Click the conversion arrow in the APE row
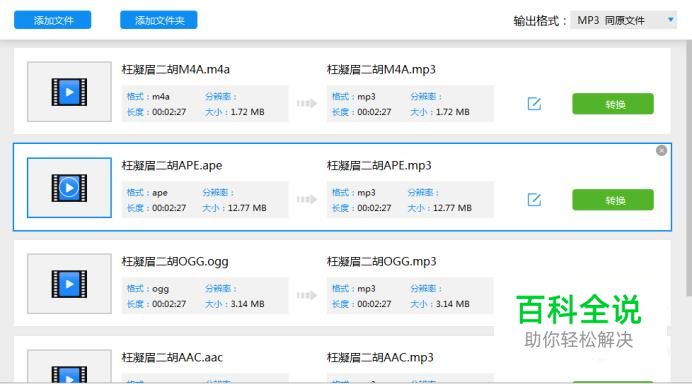Image resolution: width=692 pixels, height=384 pixels. (307, 200)
